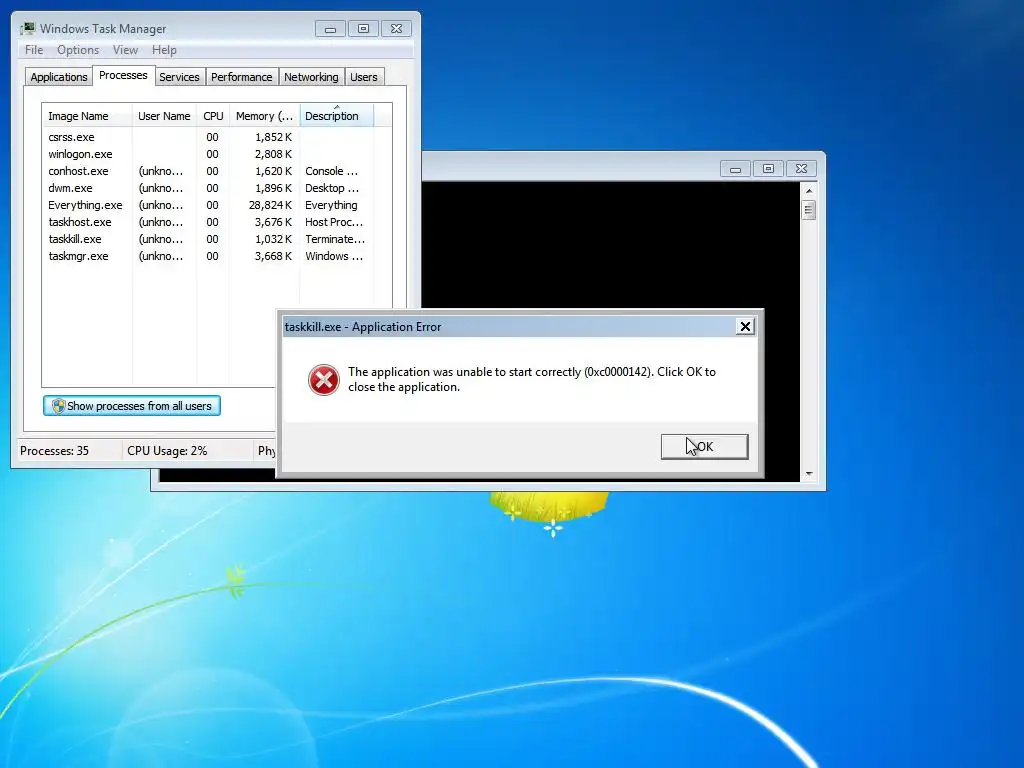Sort by CPU column header
The width and height of the screenshot is (1024, 768).
[x=213, y=116]
